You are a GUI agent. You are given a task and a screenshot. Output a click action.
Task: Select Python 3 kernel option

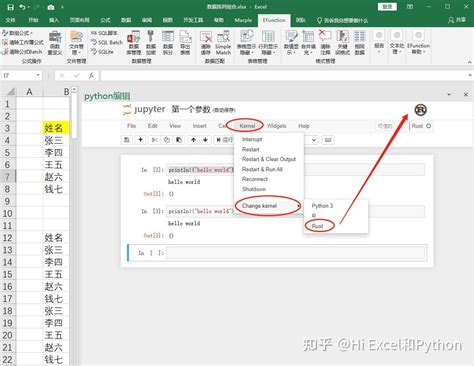pyautogui.click(x=322, y=206)
